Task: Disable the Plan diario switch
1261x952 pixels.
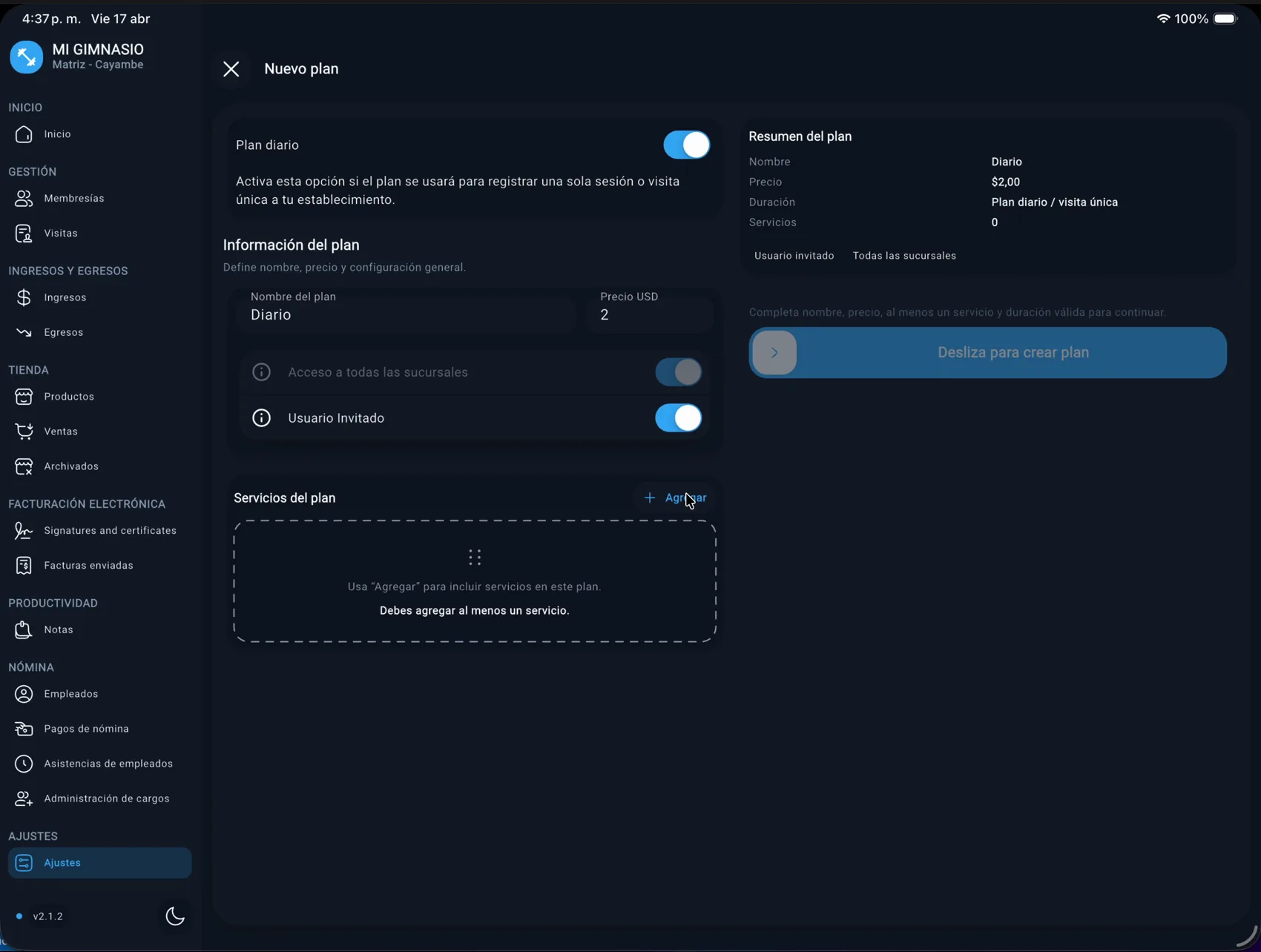Action: tap(686, 145)
